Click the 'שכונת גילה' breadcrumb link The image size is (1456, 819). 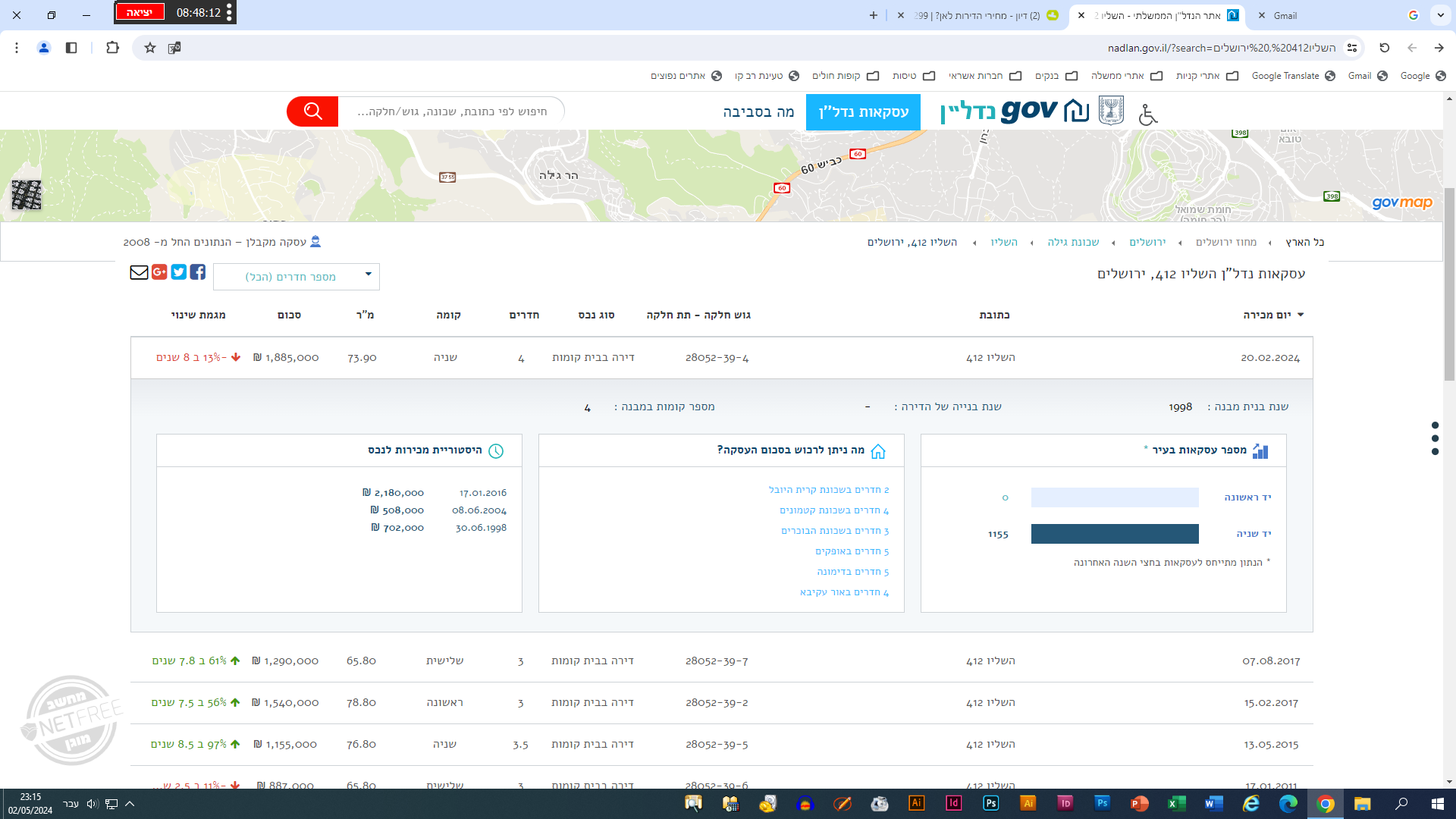pyautogui.click(x=1073, y=242)
